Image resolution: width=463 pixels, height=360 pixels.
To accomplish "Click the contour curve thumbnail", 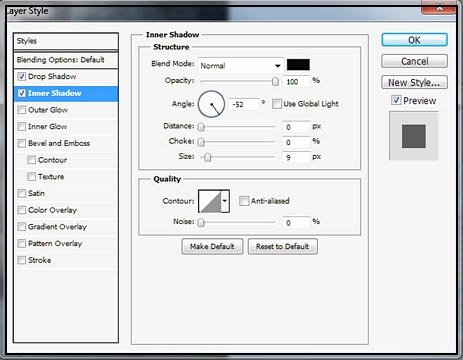I will (x=210, y=201).
